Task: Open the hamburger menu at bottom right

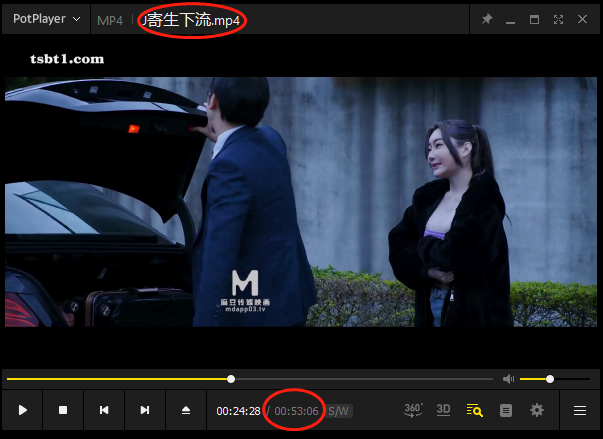Action: tap(580, 411)
